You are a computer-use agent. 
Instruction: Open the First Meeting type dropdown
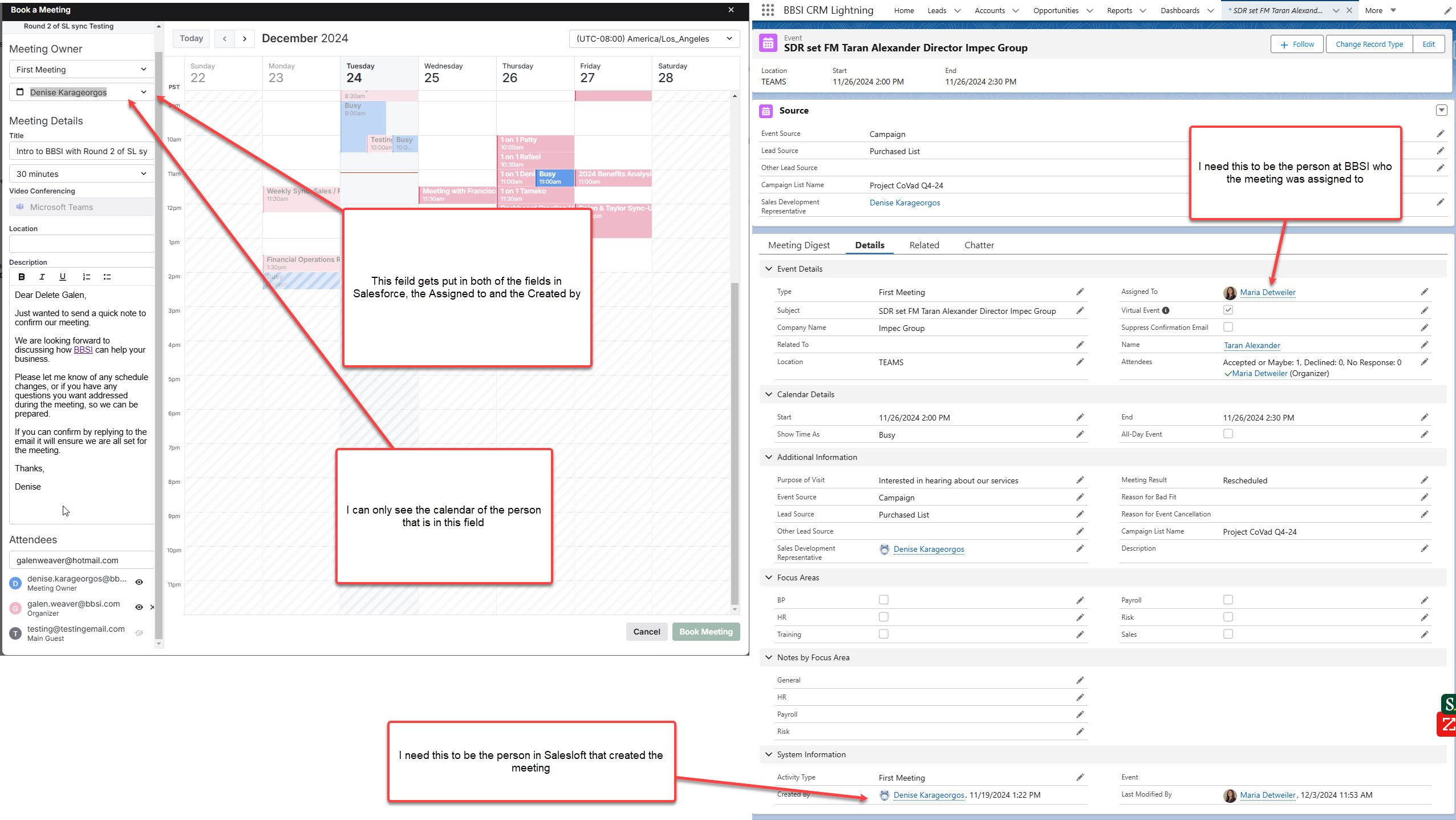tap(82, 70)
